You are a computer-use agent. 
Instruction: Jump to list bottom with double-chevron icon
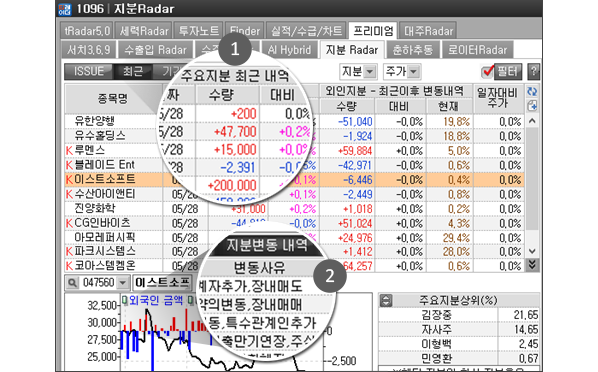[532, 264]
